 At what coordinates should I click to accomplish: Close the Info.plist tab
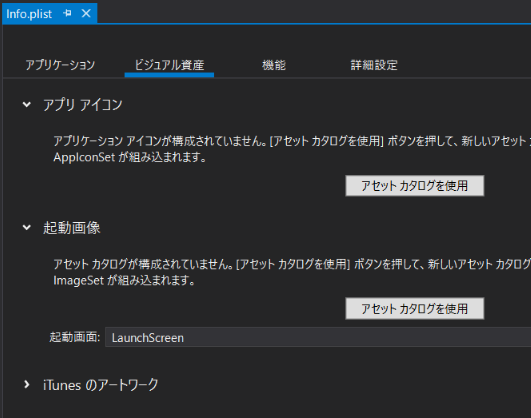coord(86,14)
